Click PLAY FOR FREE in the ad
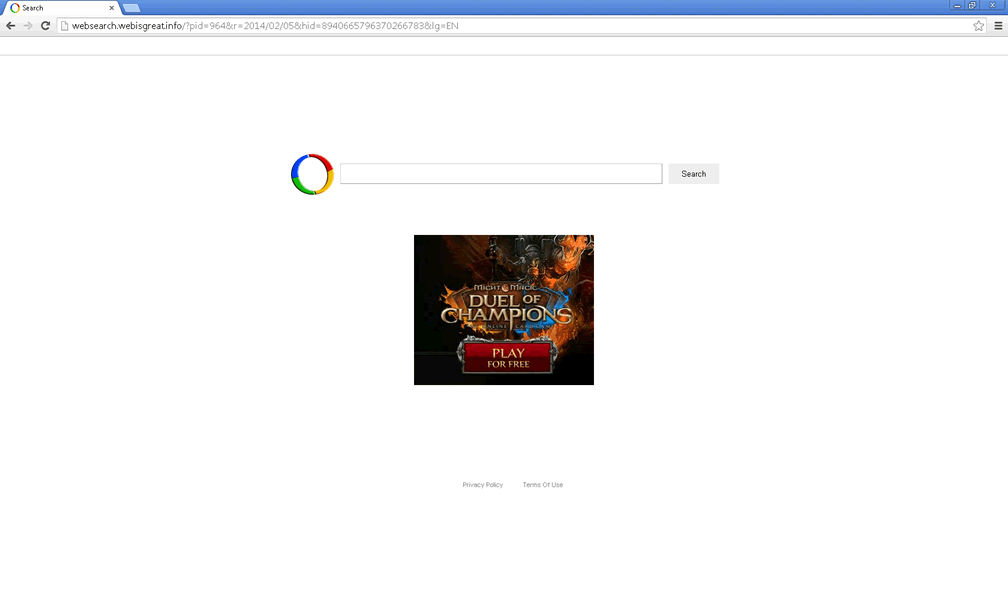The image size is (1008, 604). point(507,358)
